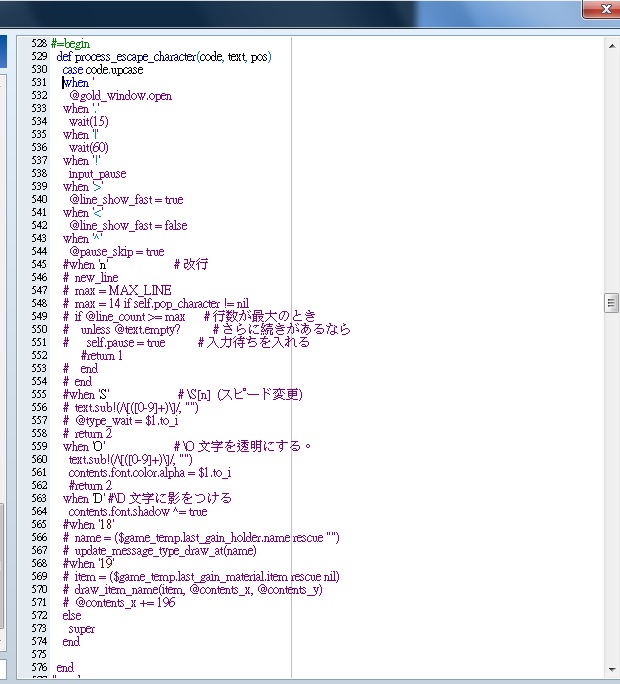Image resolution: width=620 pixels, height=684 pixels.
Task: Click 'unless @text.empty?' on line 550
Action: tap(130, 330)
